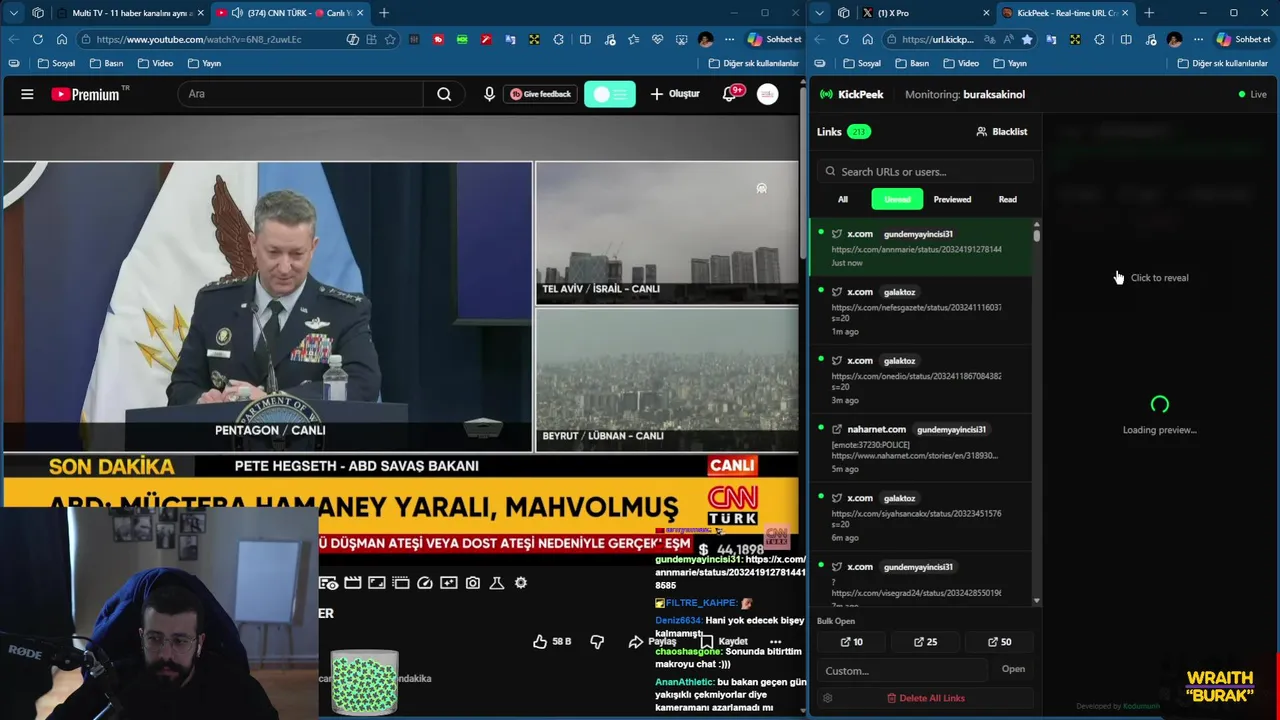
Task: Select the Unread filter tab
Action: pyautogui.click(x=897, y=199)
